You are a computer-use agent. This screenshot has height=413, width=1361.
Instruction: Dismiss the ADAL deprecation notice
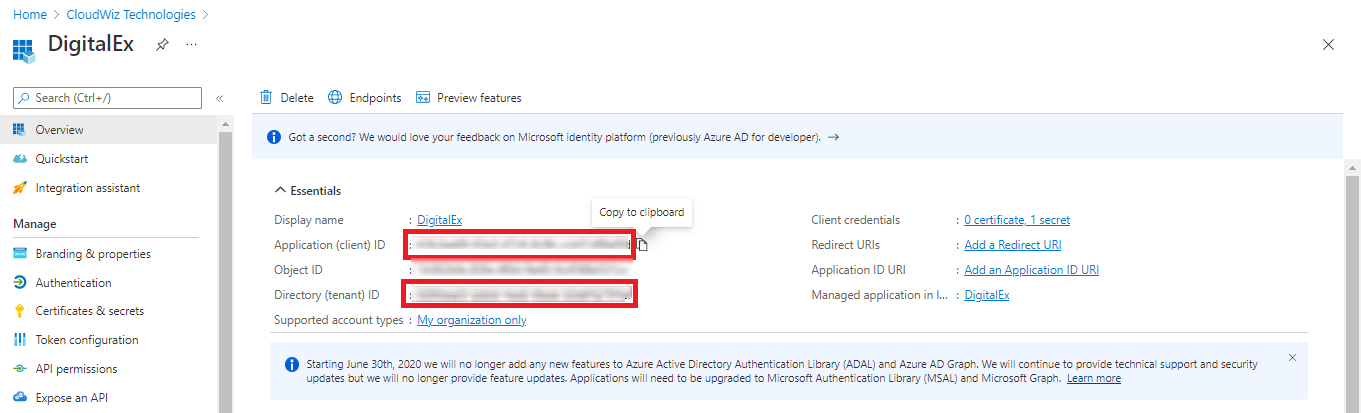pyautogui.click(x=1292, y=357)
